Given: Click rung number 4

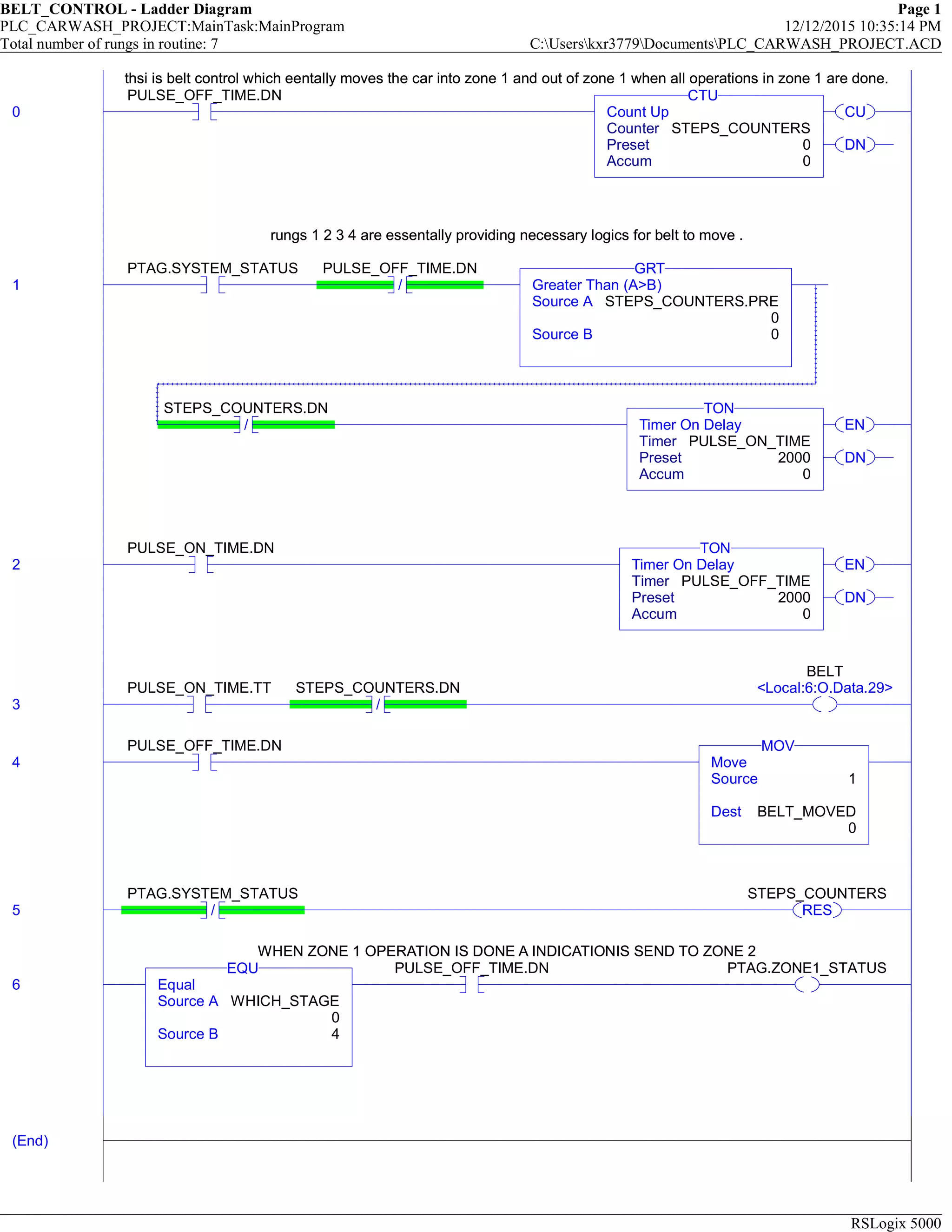Looking at the screenshot, I should pos(16,762).
